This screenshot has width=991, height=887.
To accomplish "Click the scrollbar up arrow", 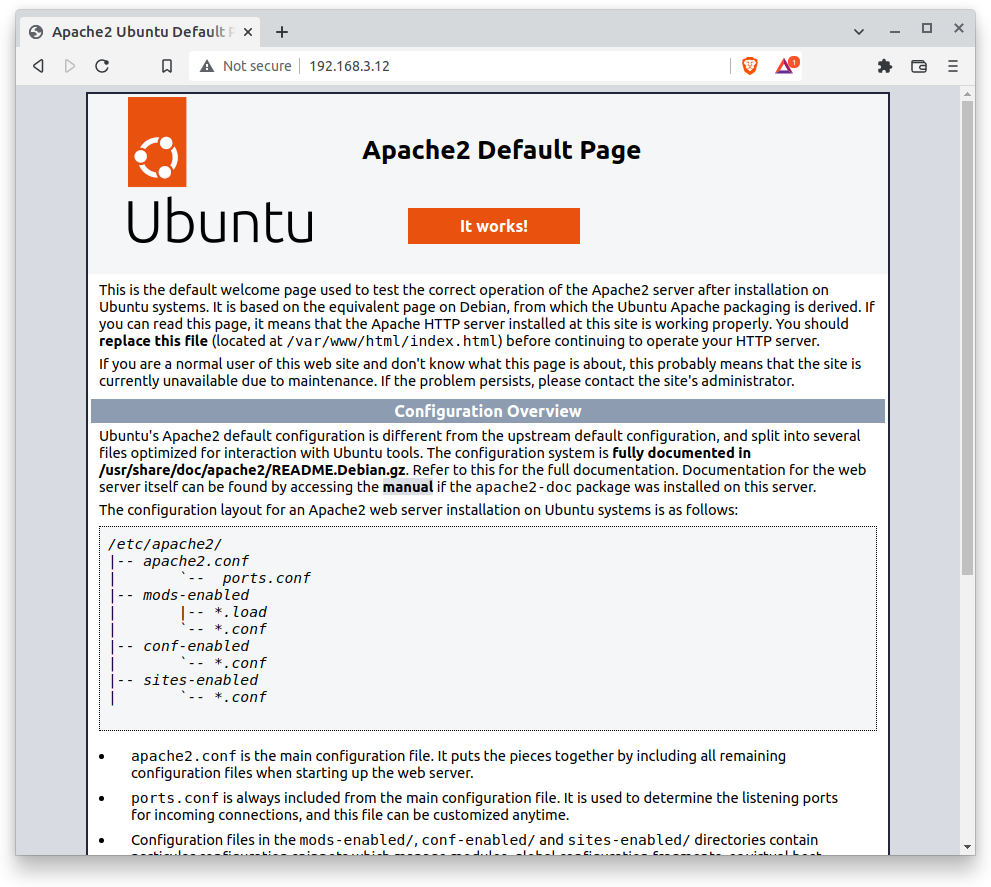I will (967, 94).
